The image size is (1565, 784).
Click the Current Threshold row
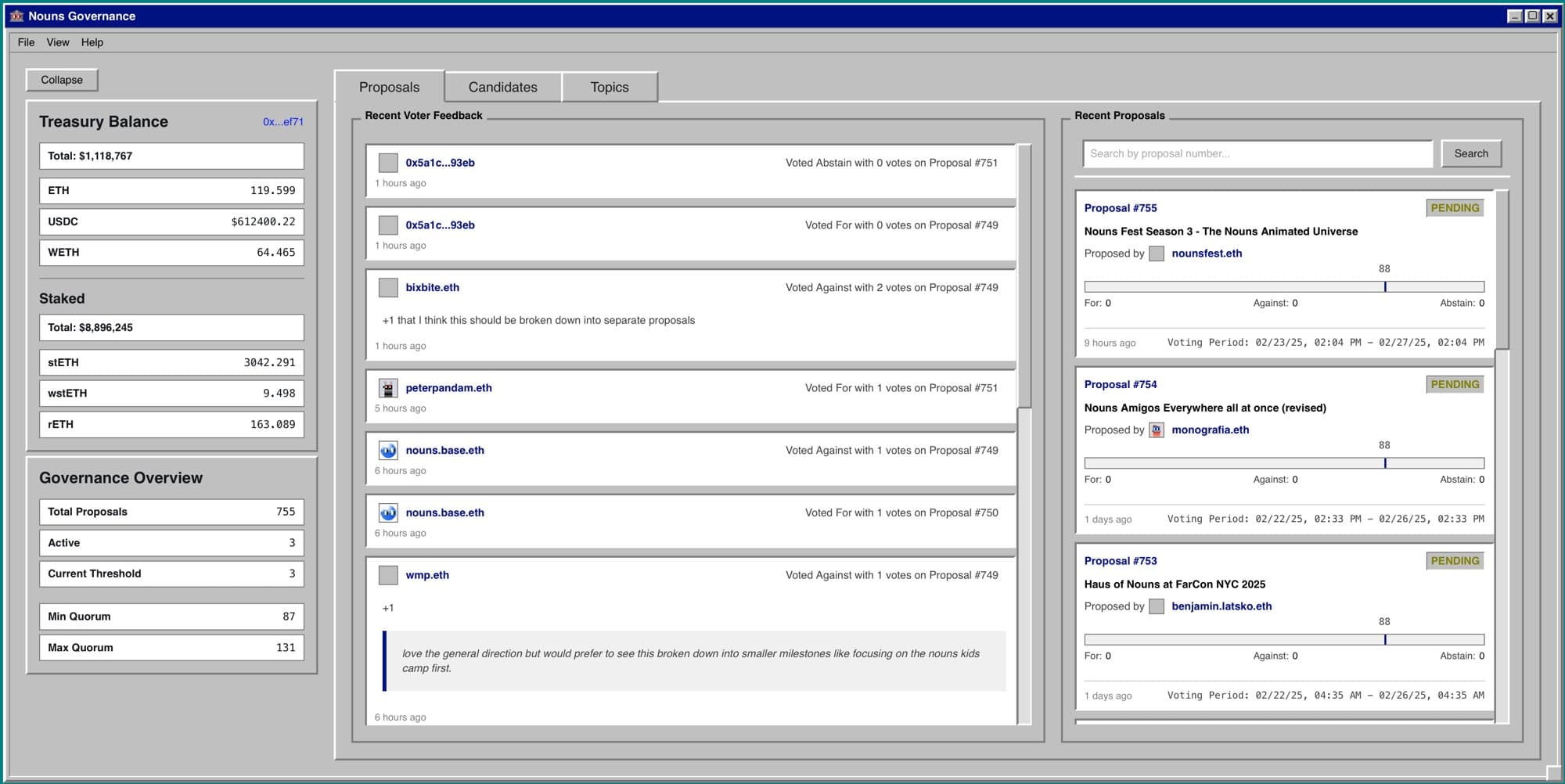tap(171, 574)
